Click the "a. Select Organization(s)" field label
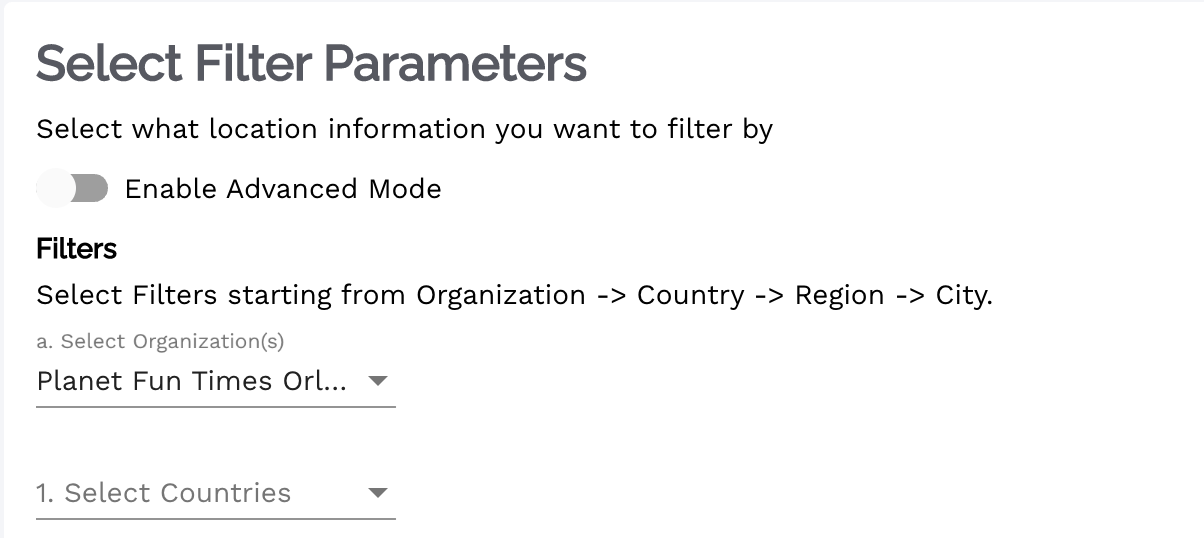Viewport: 1204px width, 538px height. click(160, 341)
